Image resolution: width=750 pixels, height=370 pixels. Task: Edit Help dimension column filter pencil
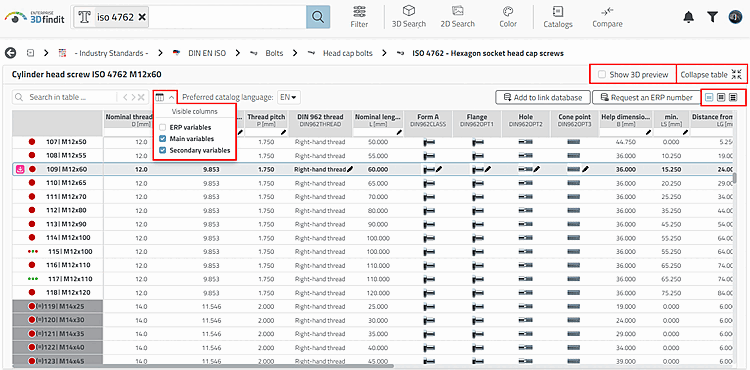pyautogui.click(x=648, y=132)
